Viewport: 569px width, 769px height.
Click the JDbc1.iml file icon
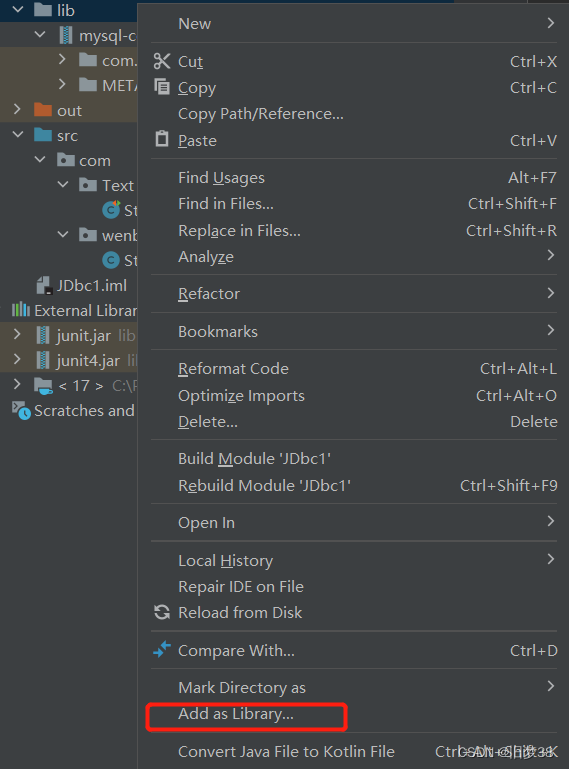pyautogui.click(x=44, y=285)
